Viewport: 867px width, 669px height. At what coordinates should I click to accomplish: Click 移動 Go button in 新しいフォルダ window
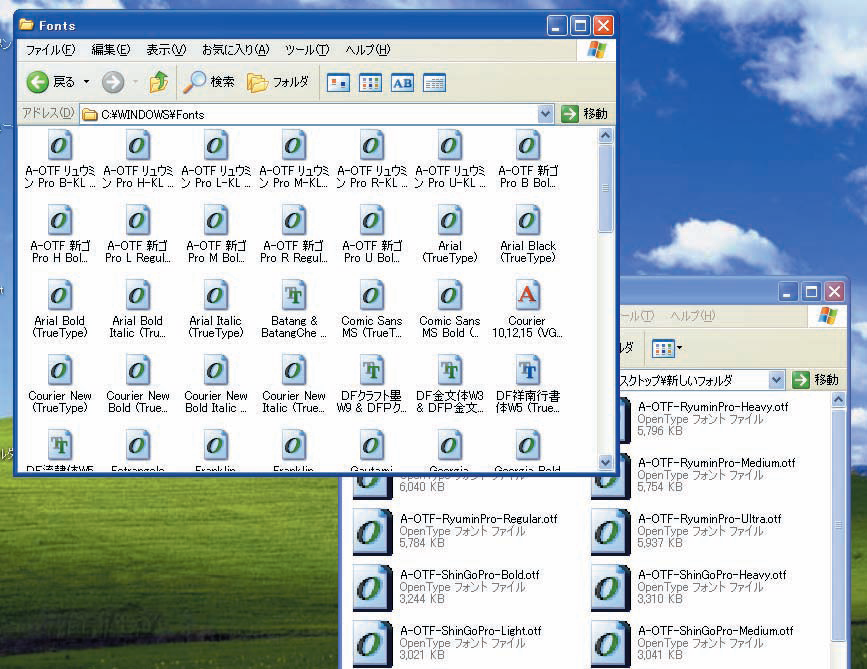(x=816, y=380)
